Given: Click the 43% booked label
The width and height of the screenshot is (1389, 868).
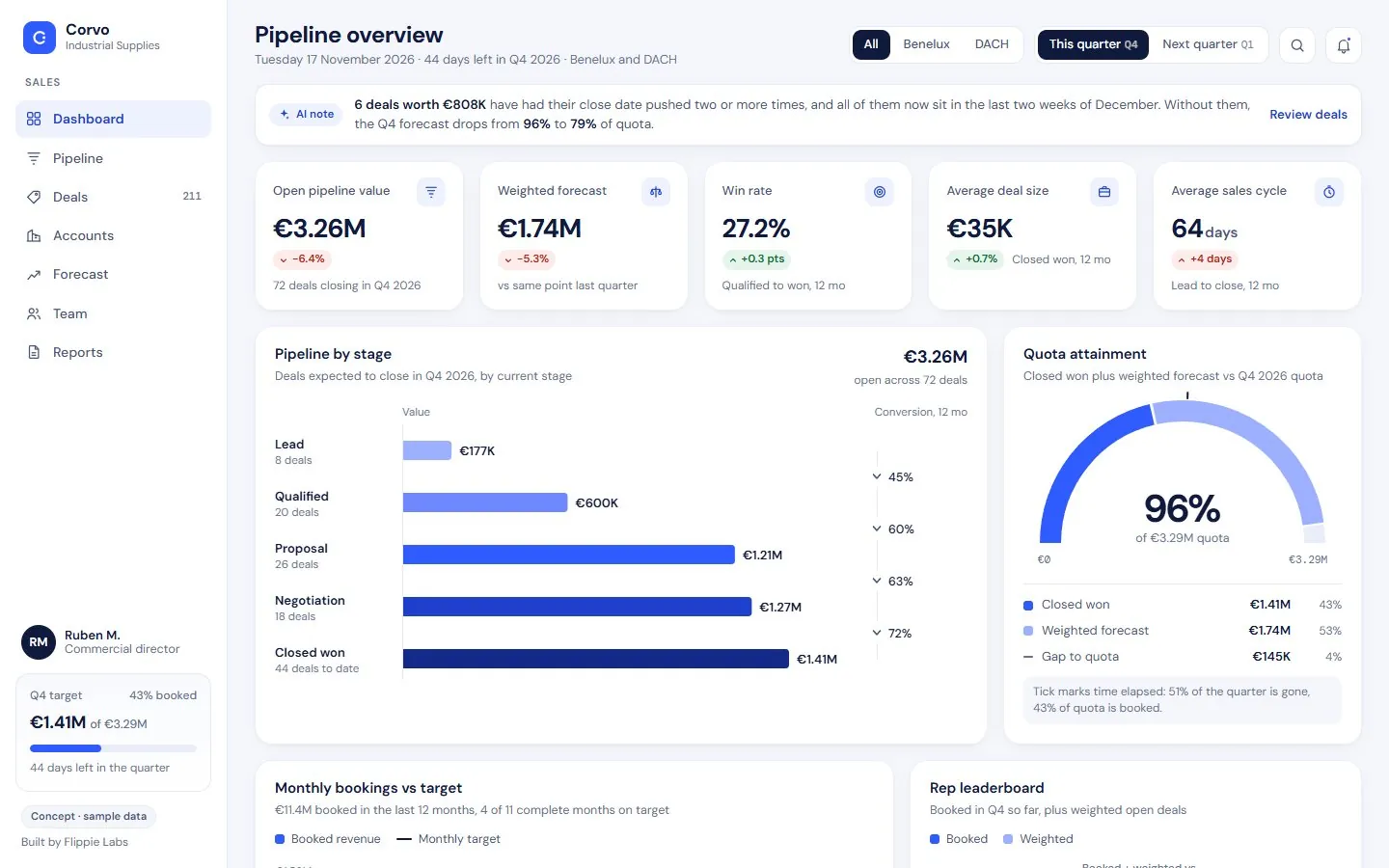Looking at the screenshot, I should pos(163,695).
